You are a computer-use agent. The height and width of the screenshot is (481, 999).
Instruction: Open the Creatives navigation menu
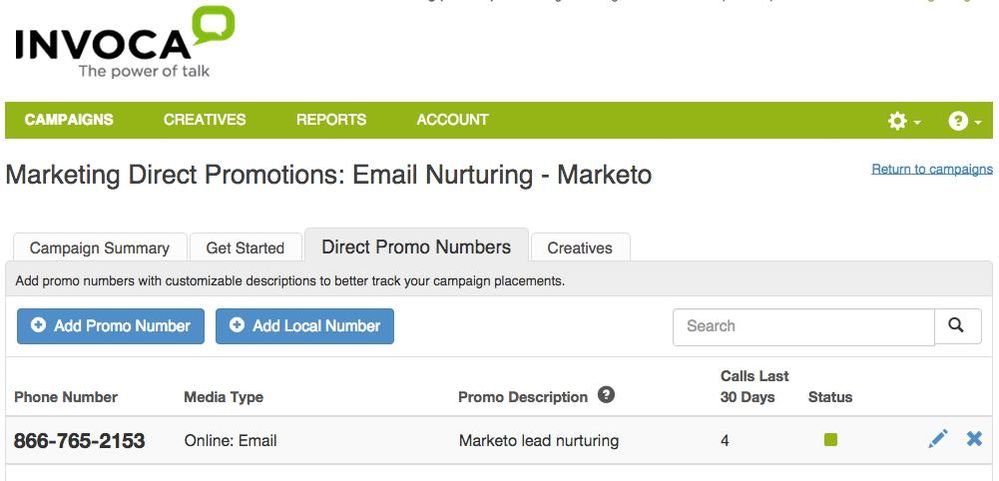coord(205,120)
